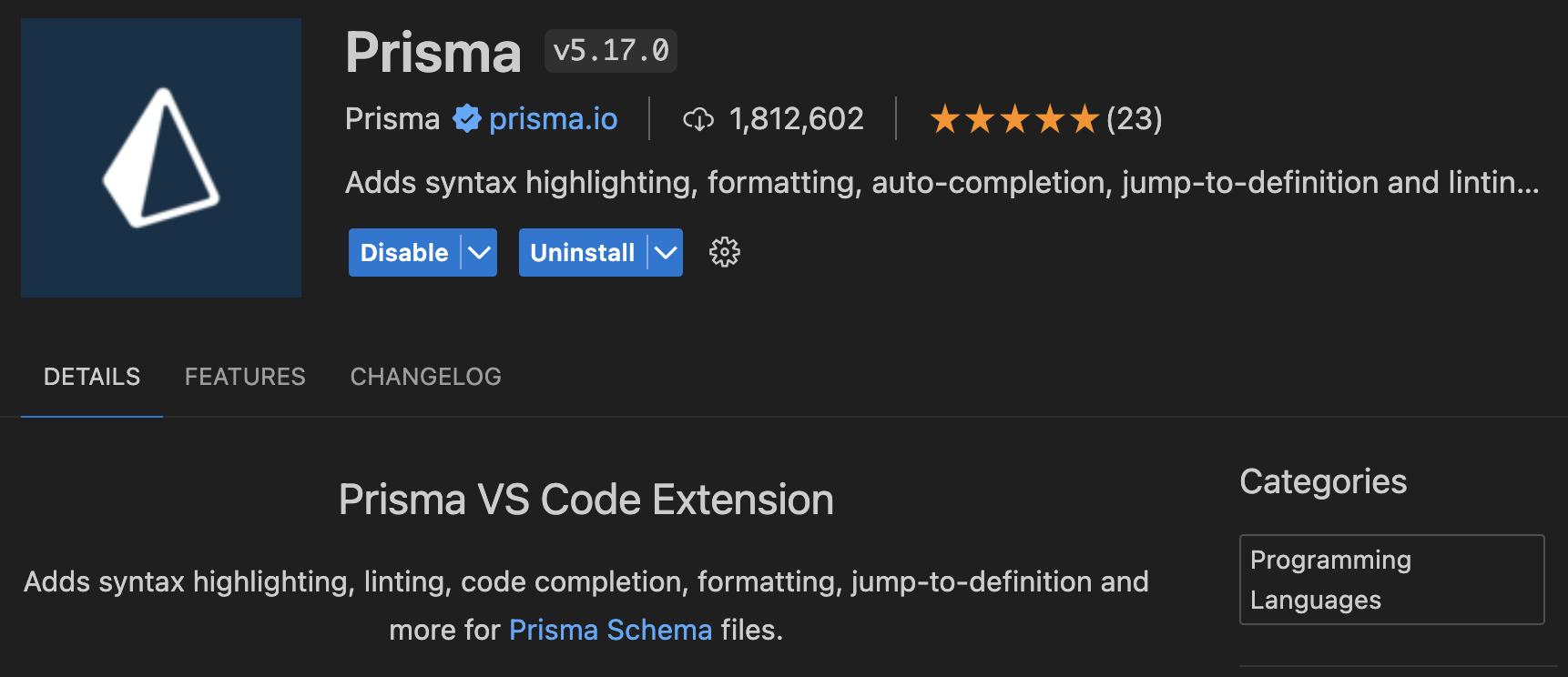Expand additional disable options
Viewport: 1568px width, 677px height.
(x=479, y=252)
